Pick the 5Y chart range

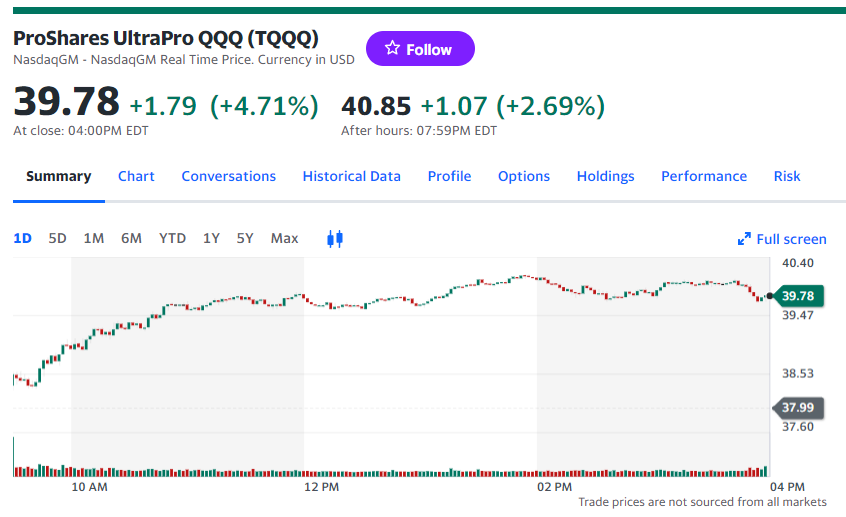(245, 239)
